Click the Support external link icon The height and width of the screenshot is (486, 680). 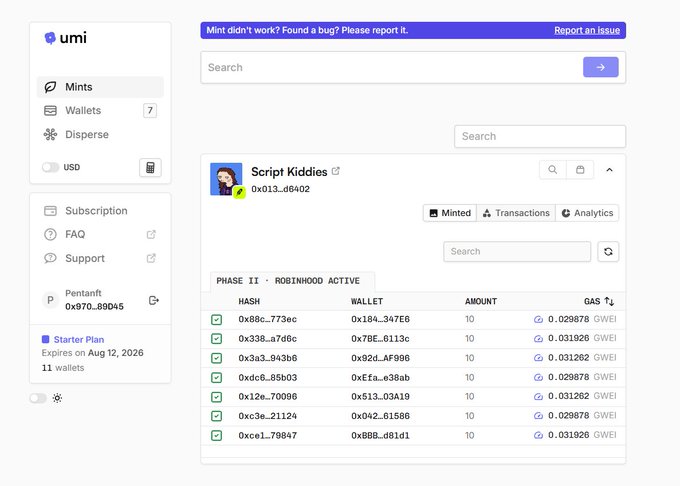click(151, 258)
